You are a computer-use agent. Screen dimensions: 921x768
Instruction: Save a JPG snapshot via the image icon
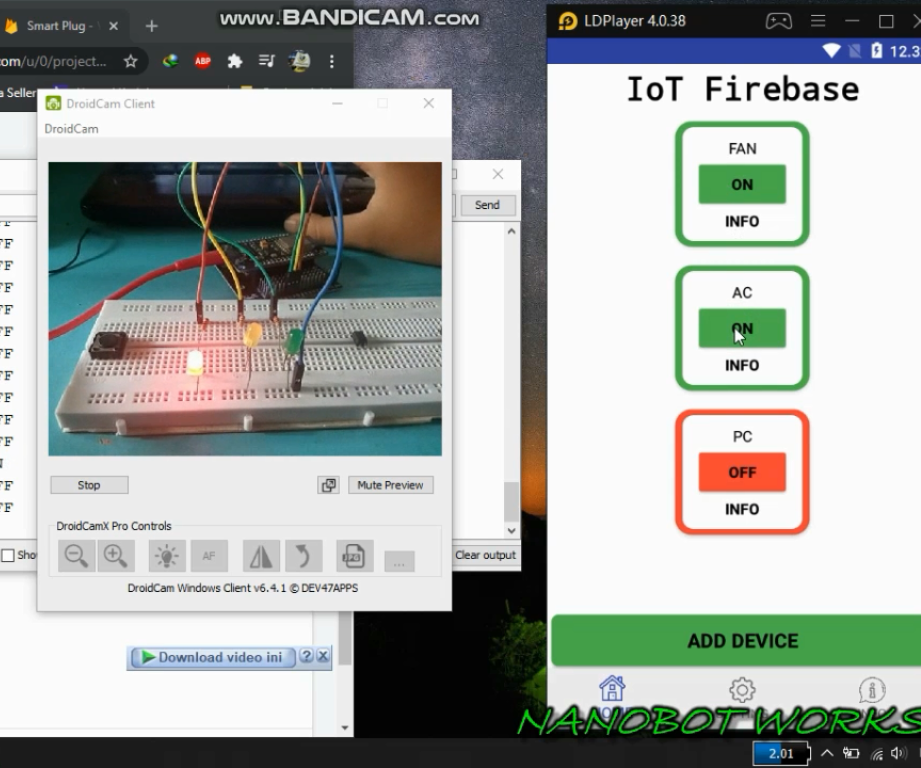coord(354,556)
